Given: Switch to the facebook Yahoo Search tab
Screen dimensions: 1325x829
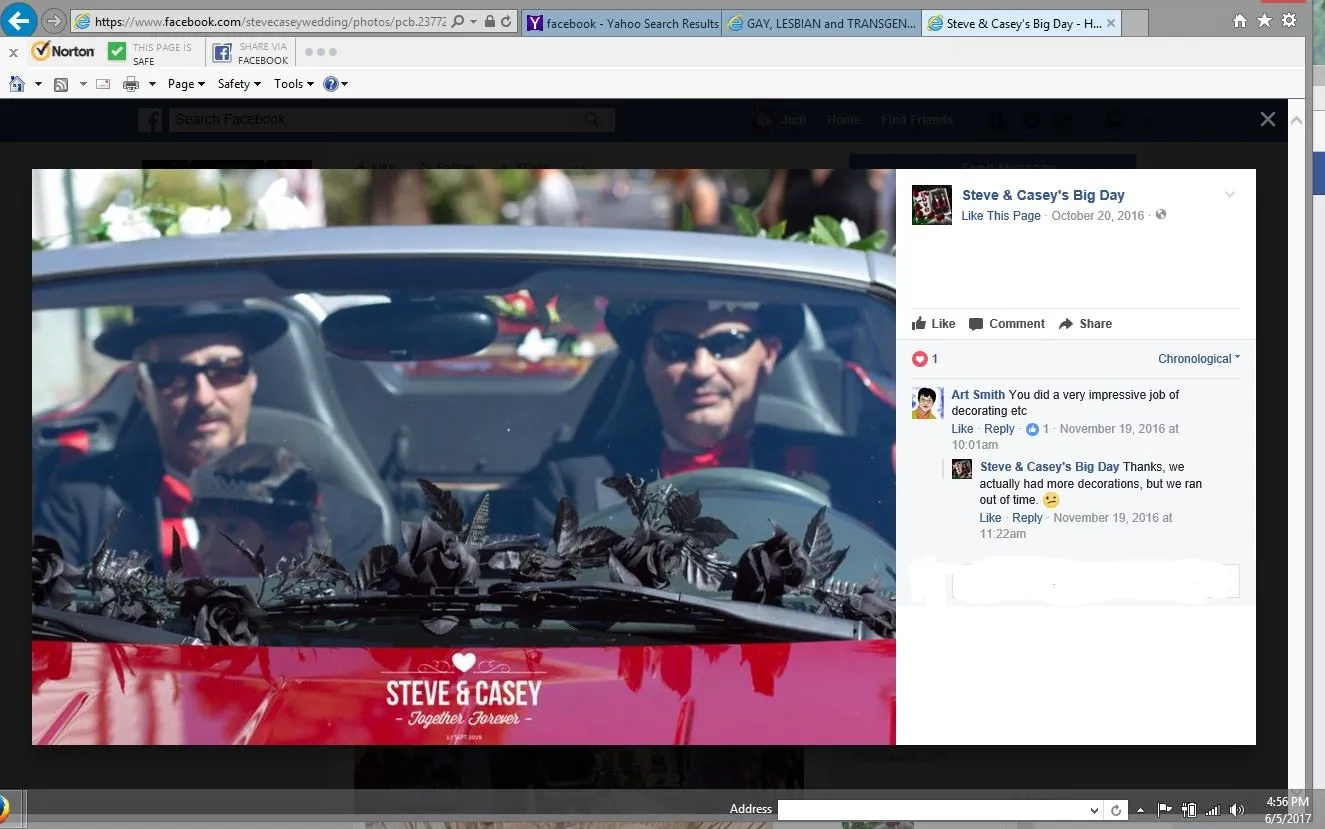Looking at the screenshot, I should (x=621, y=23).
